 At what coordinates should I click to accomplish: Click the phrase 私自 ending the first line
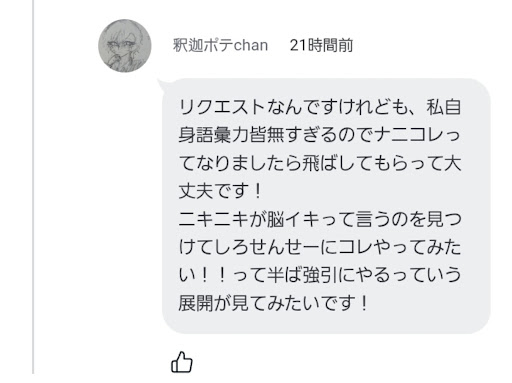(x=444, y=107)
